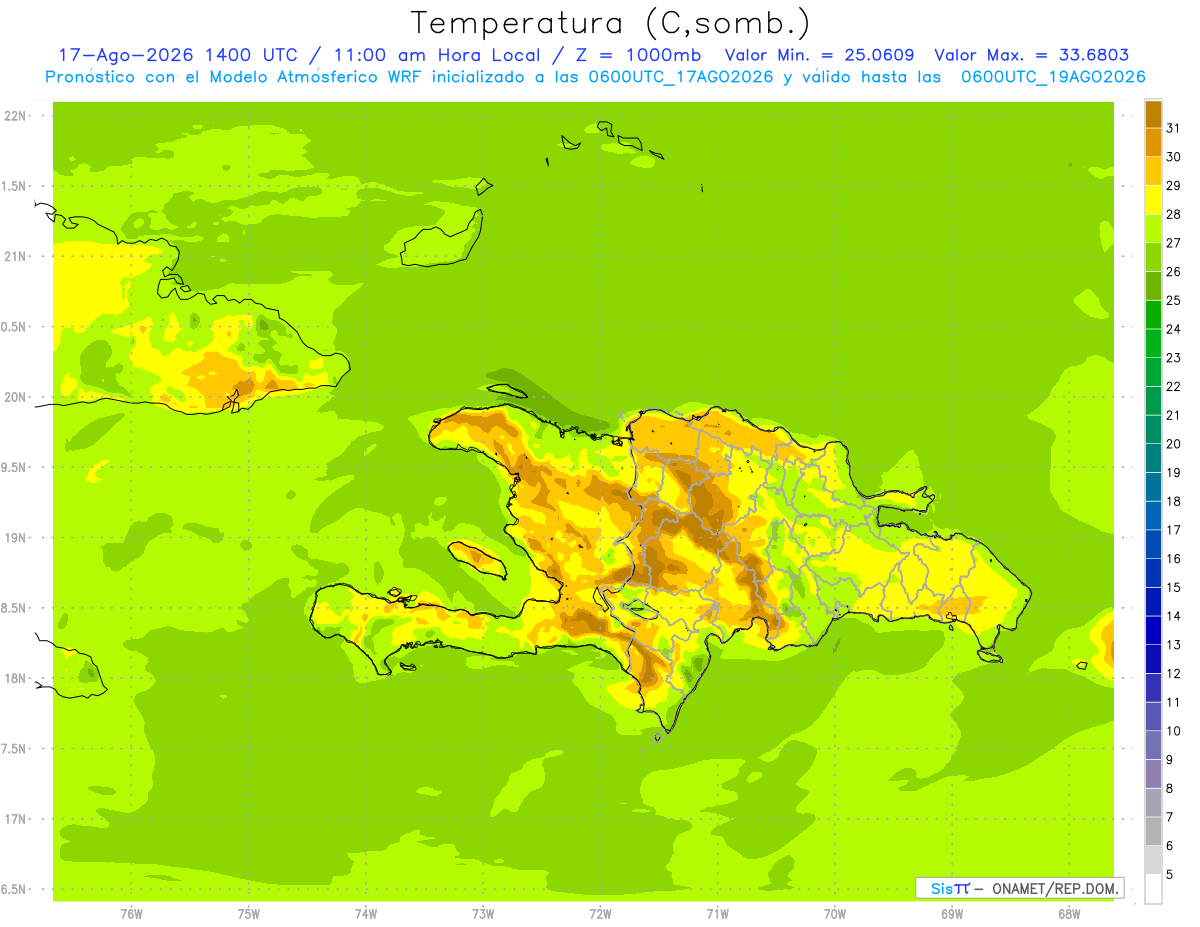Click the "18N" latitude label
The height and width of the screenshot is (927, 1200).
point(16,678)
